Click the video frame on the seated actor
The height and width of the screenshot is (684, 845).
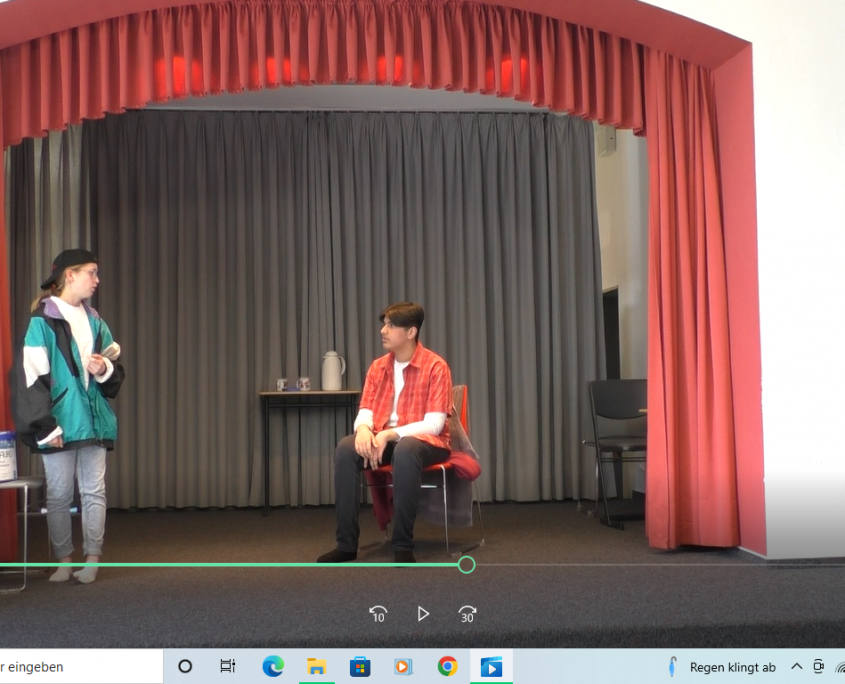coord(400,420)
